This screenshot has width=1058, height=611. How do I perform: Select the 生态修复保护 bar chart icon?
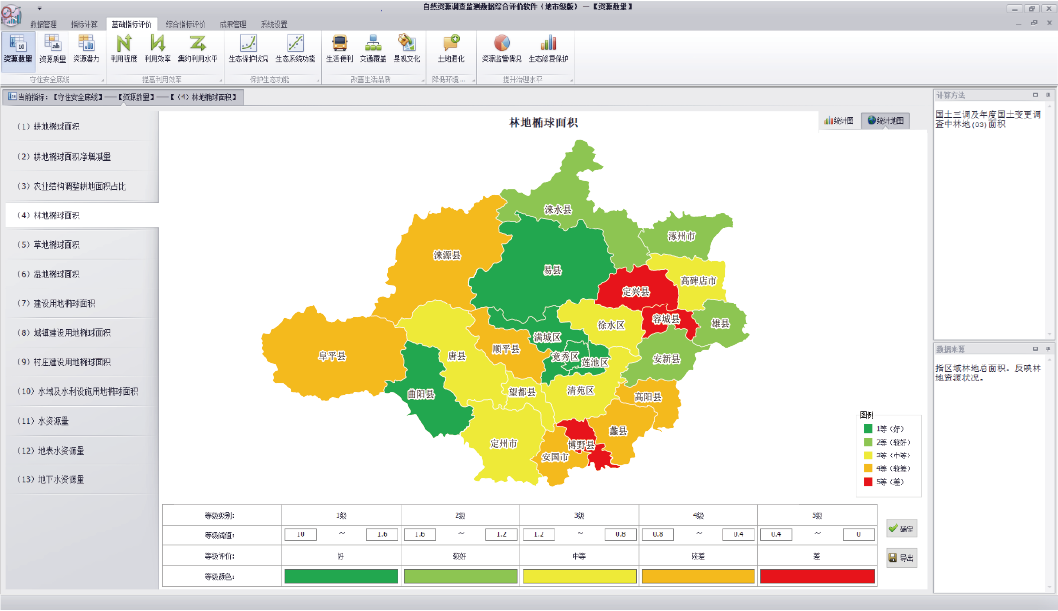(548, 47)
